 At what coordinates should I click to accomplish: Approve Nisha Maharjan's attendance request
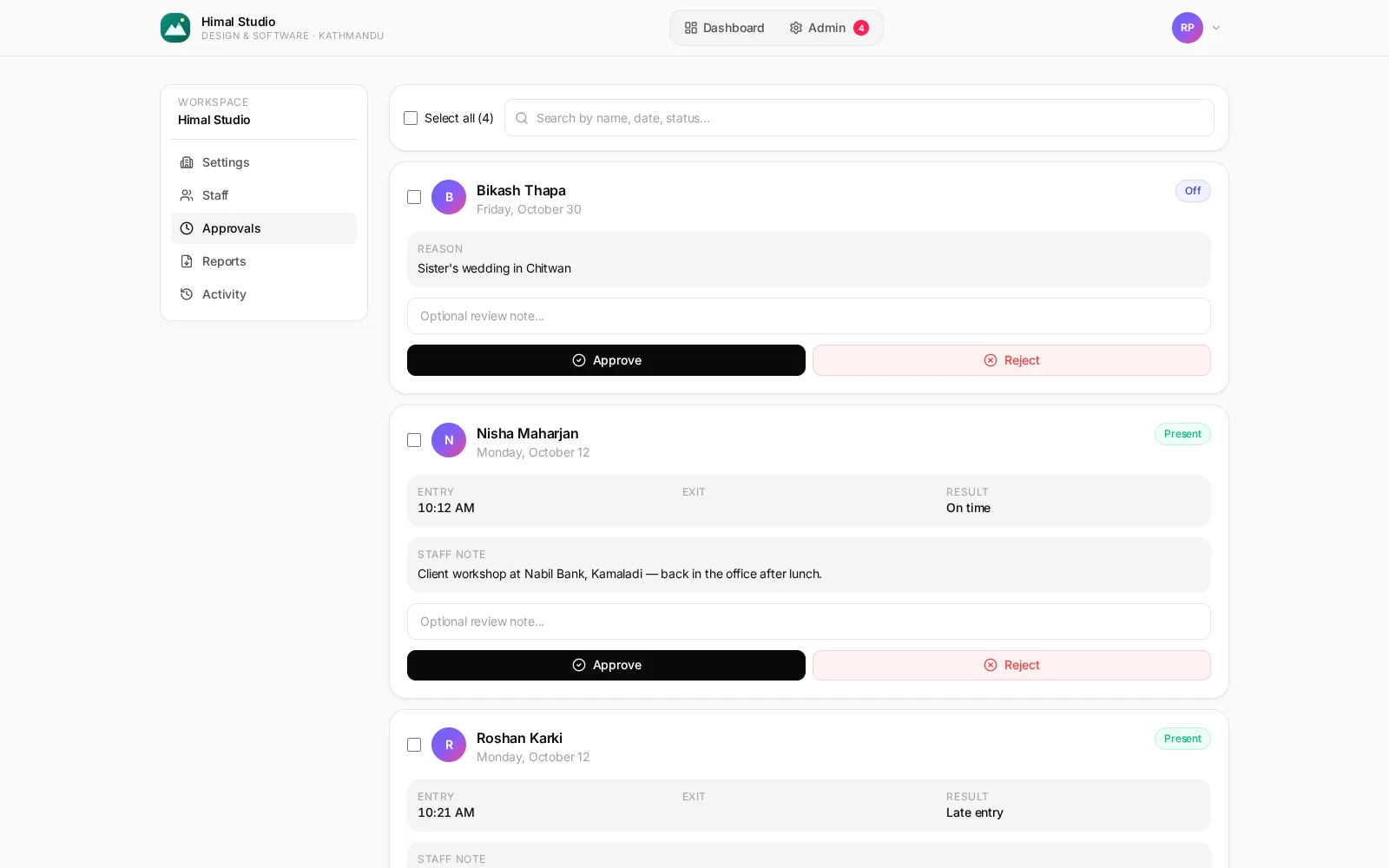pos(606,665)
